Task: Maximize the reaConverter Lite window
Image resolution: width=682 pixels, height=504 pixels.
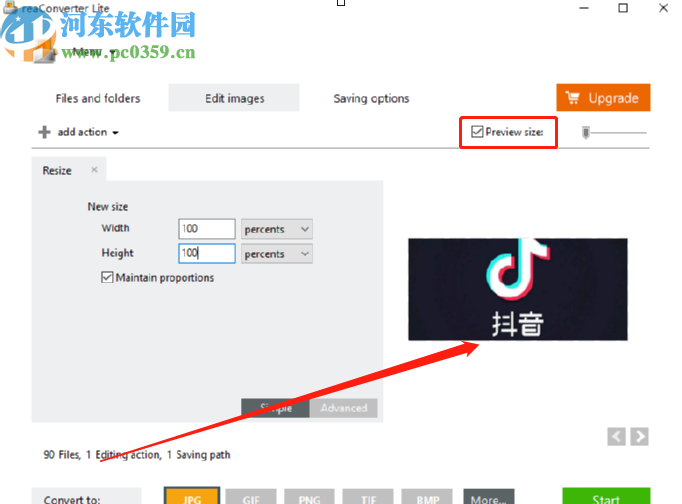Action: [x=623, y=8]
